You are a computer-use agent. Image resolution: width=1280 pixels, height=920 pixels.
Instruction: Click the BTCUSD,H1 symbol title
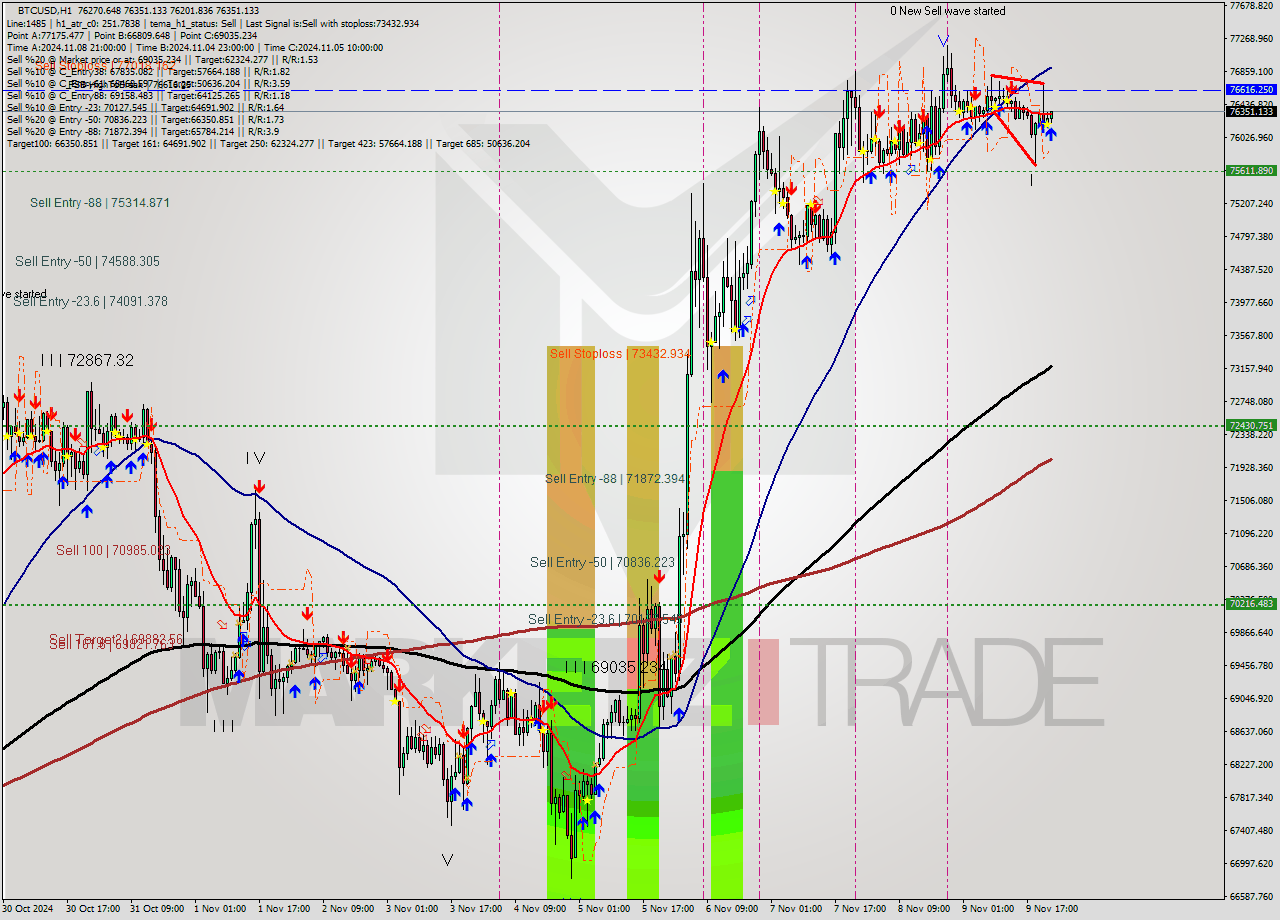click(x=44, y=10)
